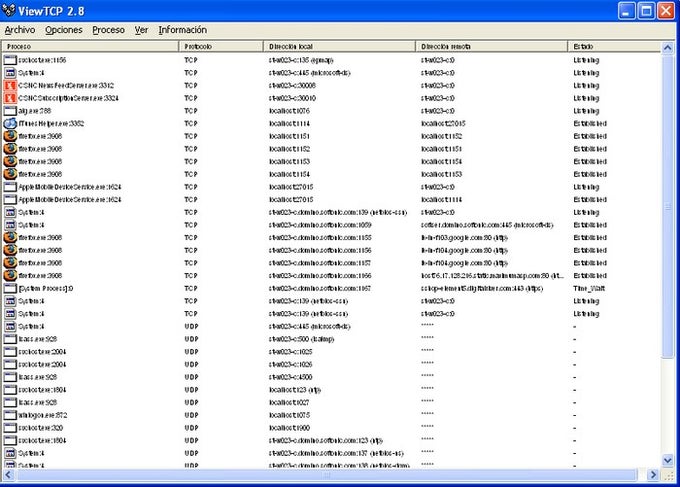Sort by the Dirección remota column header

[492, 46]
